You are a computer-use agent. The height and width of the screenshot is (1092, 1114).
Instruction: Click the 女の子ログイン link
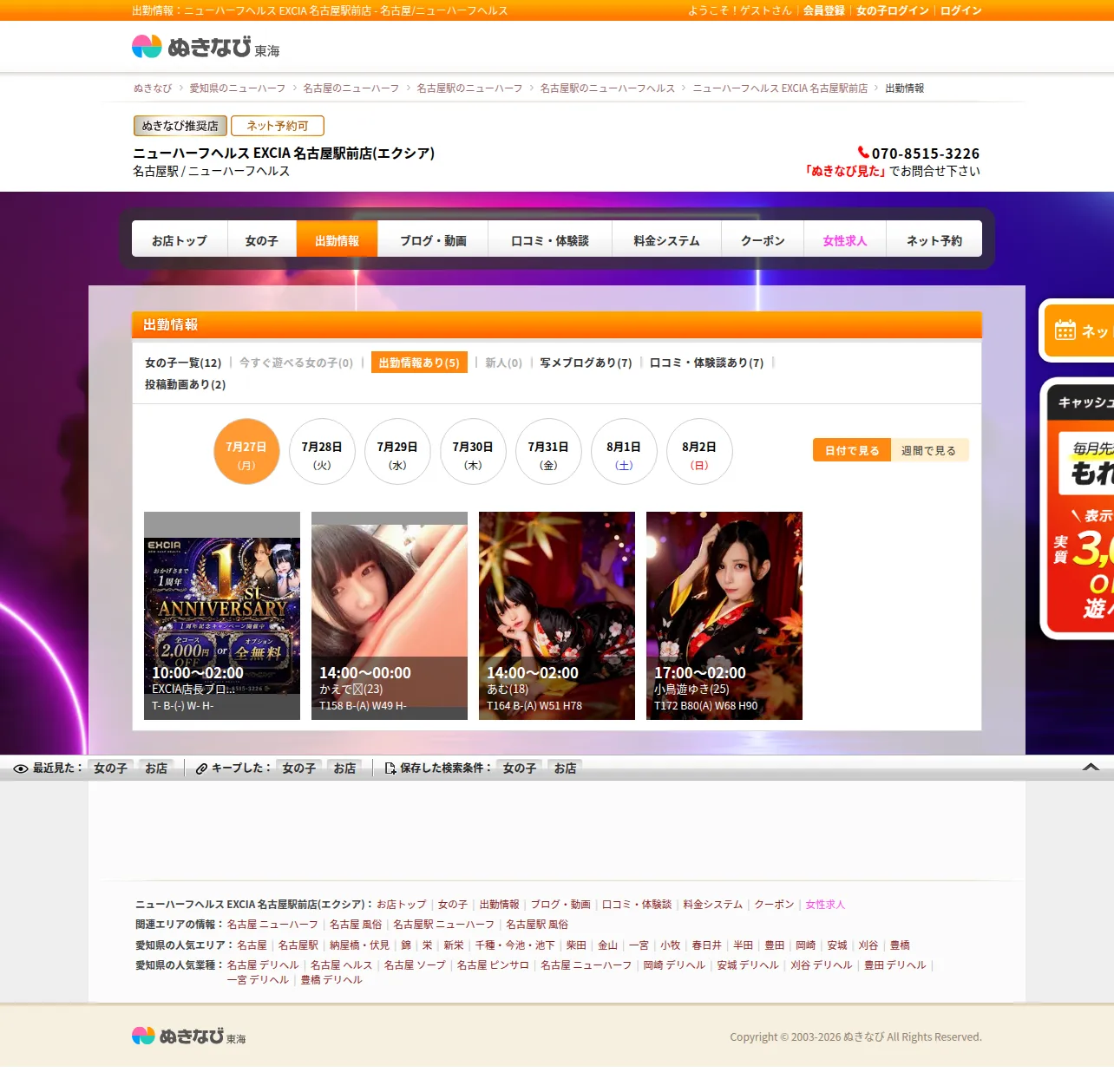(893, 10)
